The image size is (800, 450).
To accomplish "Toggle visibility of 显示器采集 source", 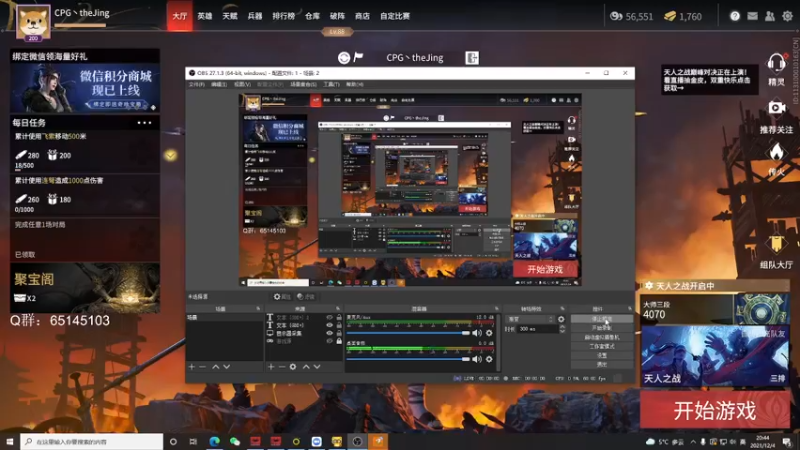I will point(329,333).
